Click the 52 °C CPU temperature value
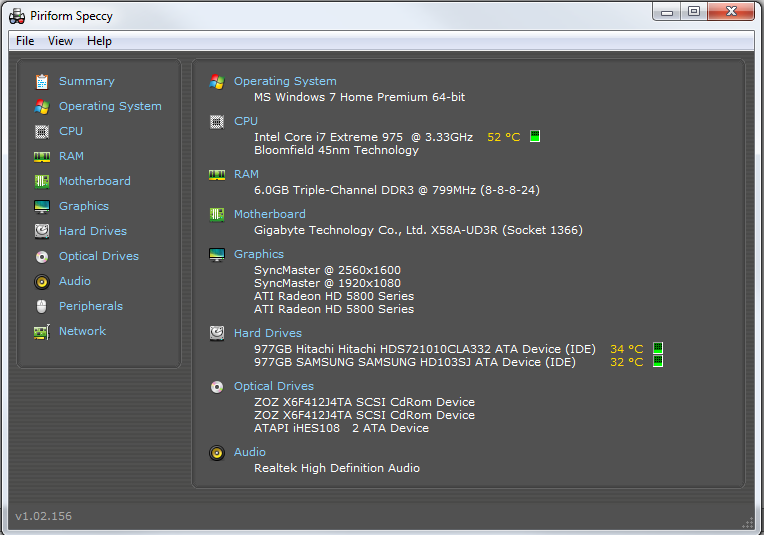Viewport: 765px width, 535px height. 504,137
